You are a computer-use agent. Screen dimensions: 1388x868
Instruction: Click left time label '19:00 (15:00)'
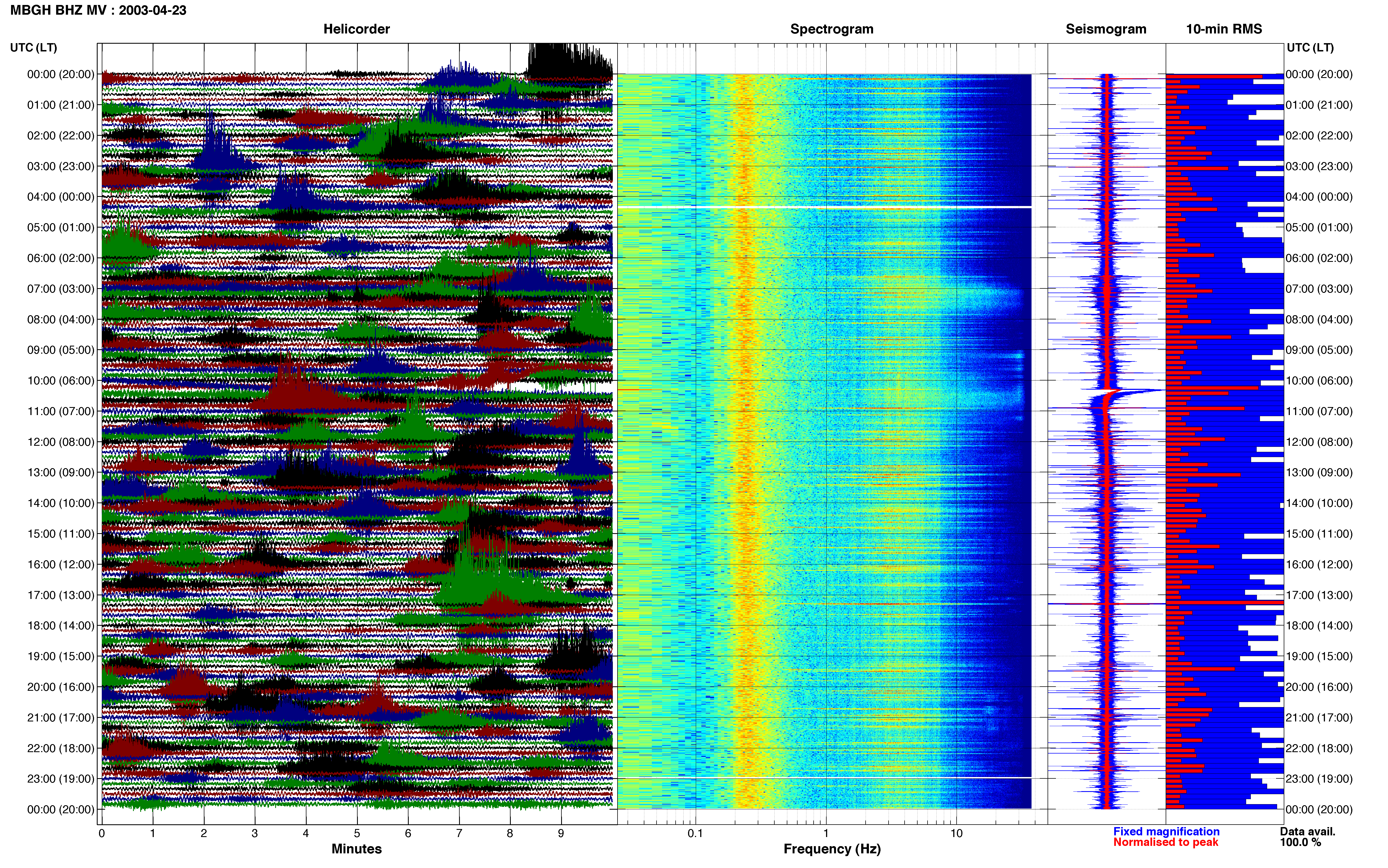pos(60,656)
